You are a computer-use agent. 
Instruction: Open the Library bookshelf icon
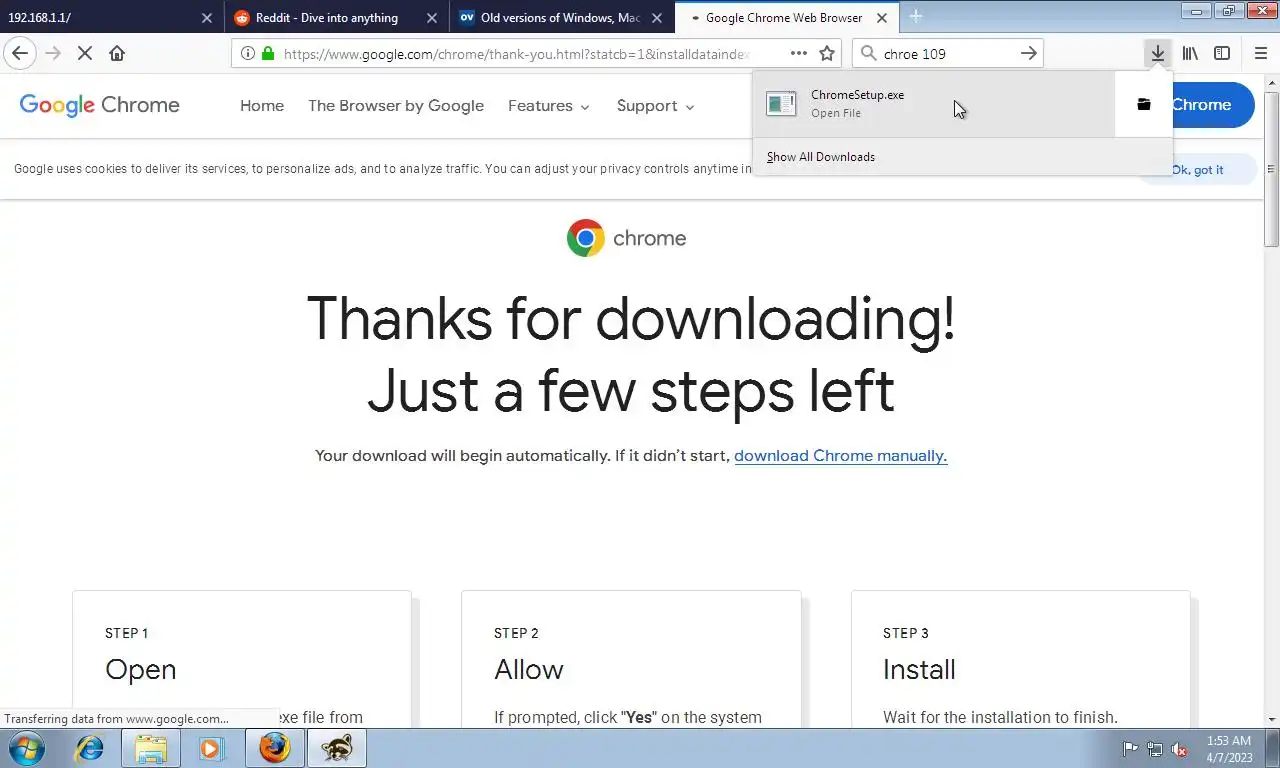coord(1190,54)
